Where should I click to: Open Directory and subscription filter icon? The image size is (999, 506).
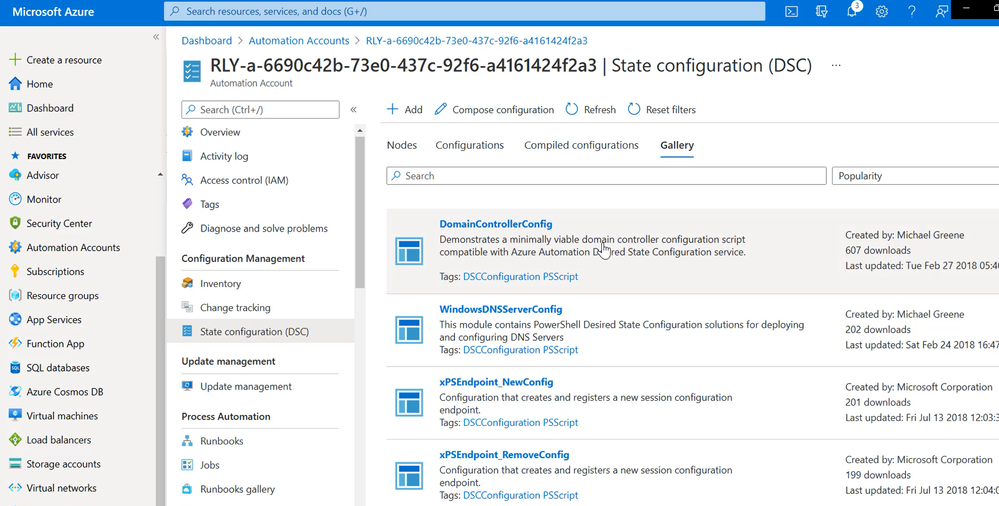[822, 11]
